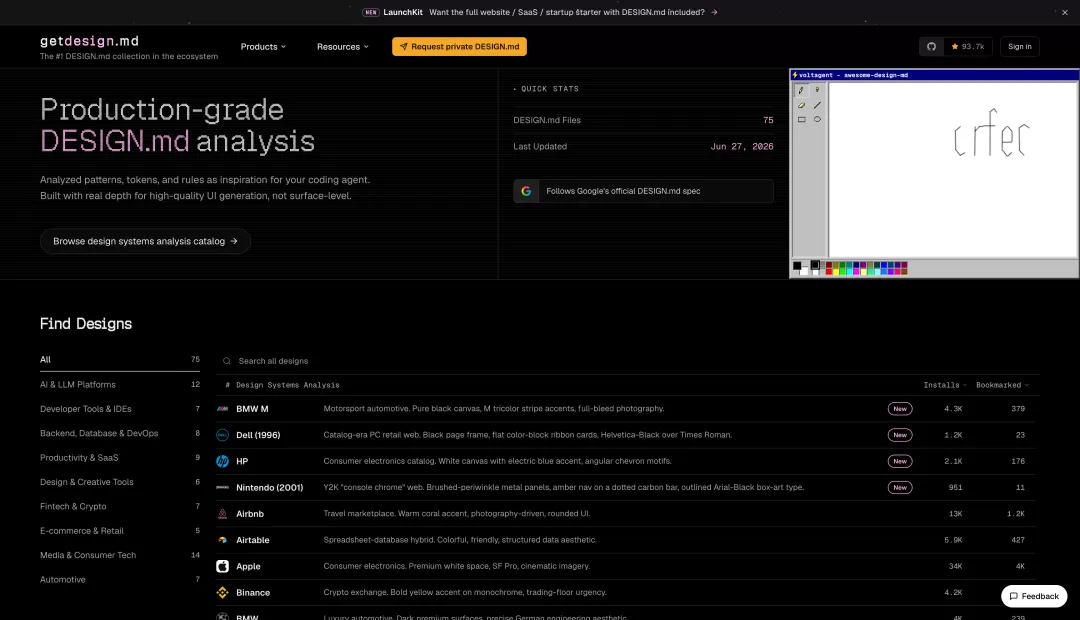The image size is (1080, 620).
Task: Pick the bright red palette swatch
Action: 829,271
